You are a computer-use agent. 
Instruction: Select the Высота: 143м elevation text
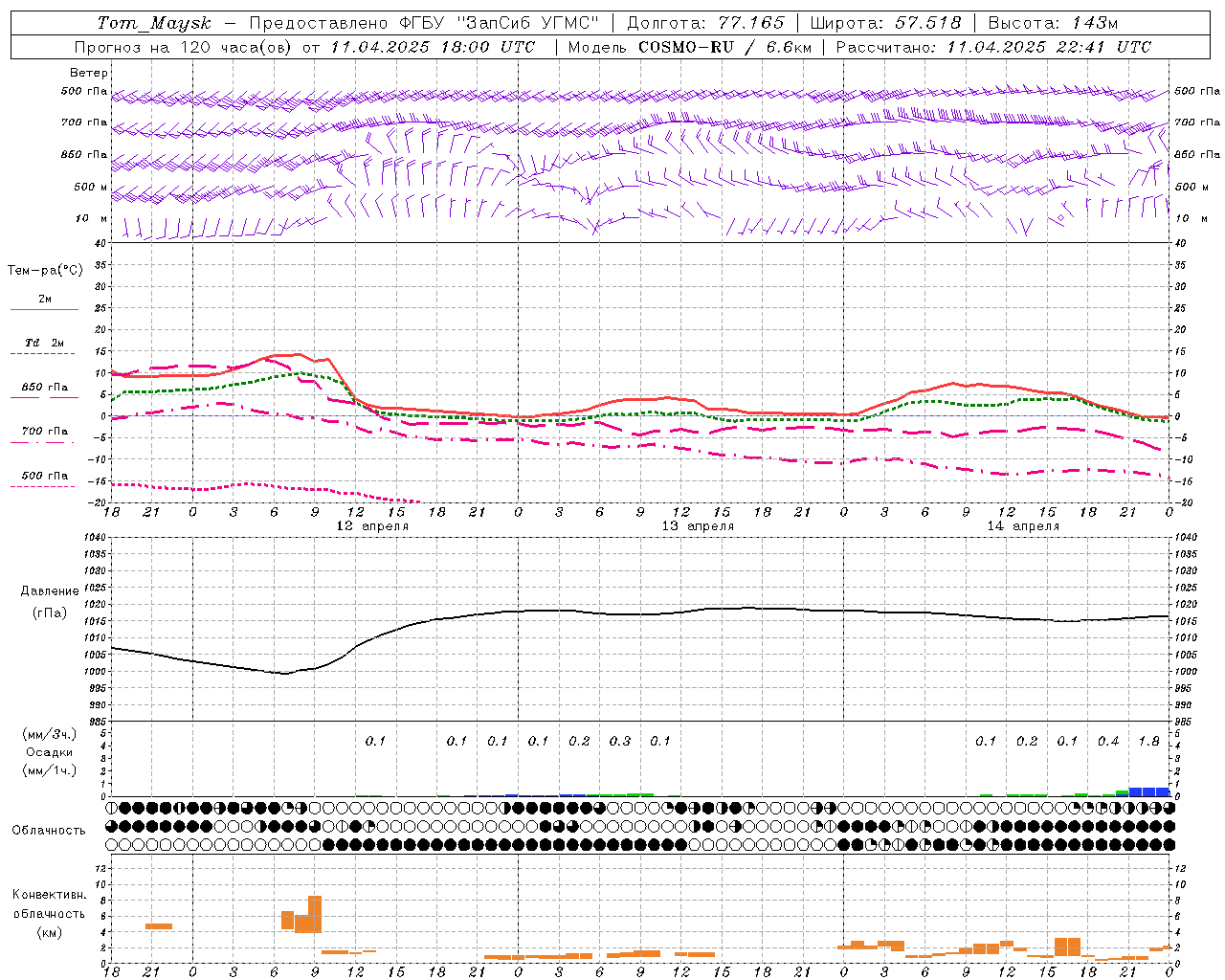[x=1053, y=23]
